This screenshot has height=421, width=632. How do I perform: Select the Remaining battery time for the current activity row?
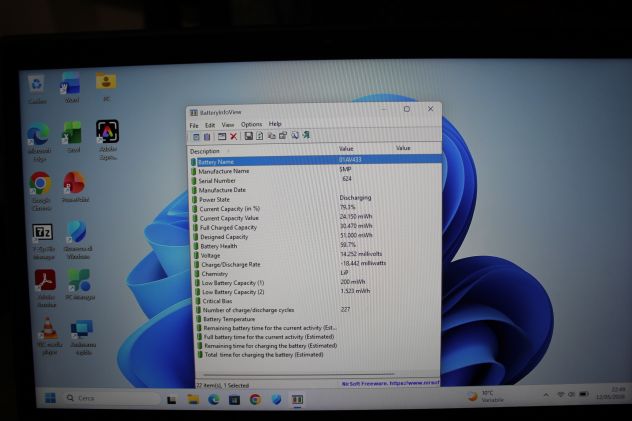[317, 328]
